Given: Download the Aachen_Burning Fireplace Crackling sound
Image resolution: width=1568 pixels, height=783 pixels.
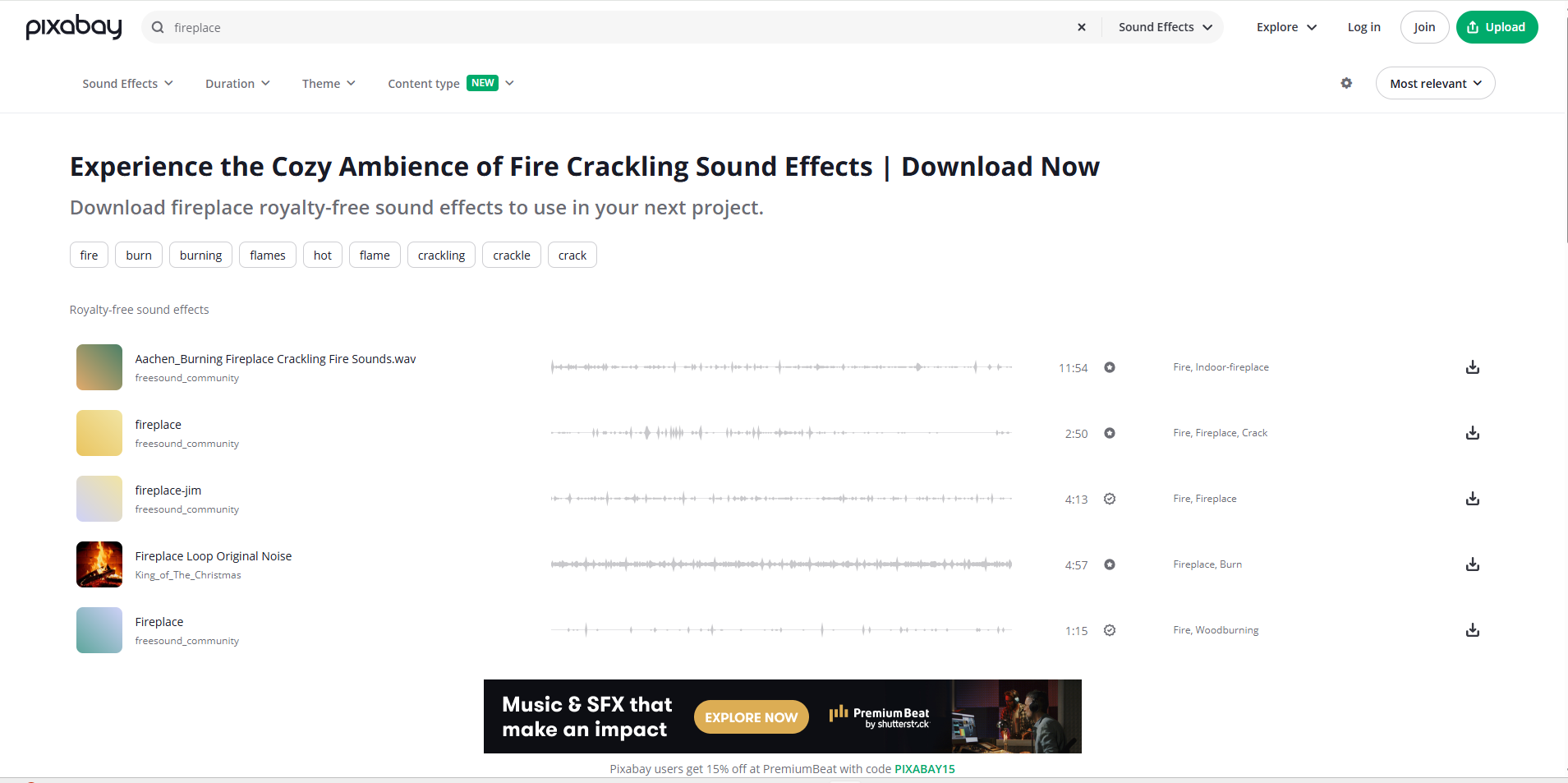Looking at the screenshot, I should [x=1473, y=367].
